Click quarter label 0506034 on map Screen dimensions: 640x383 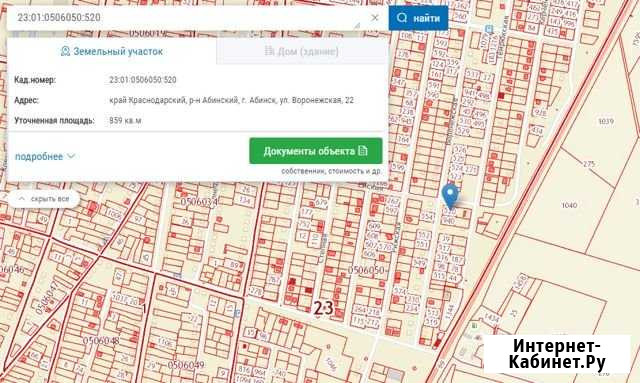tap(199, 201)
